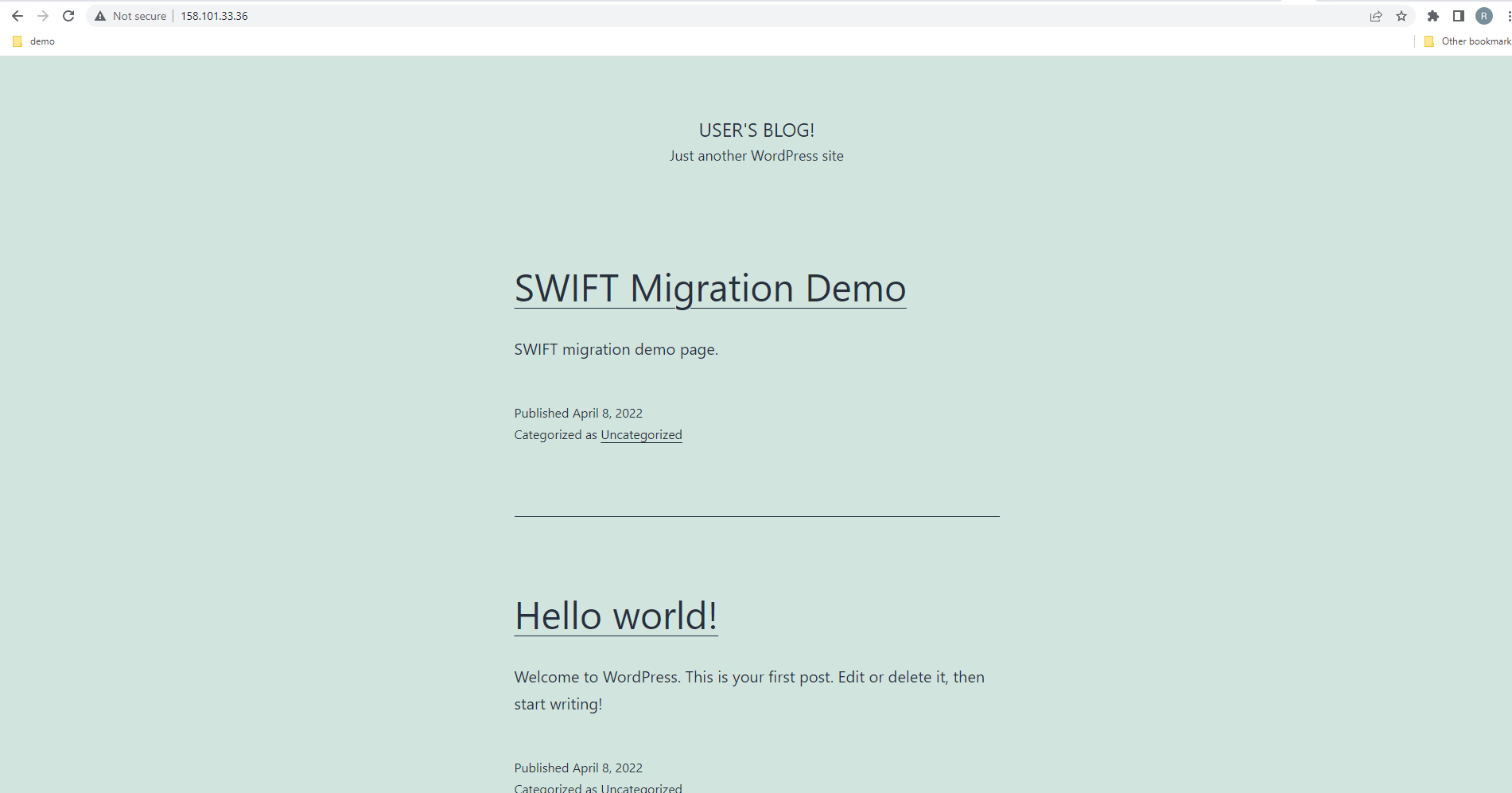Toggle the browser side panel
The image size is (1512, 793).
1459,16
